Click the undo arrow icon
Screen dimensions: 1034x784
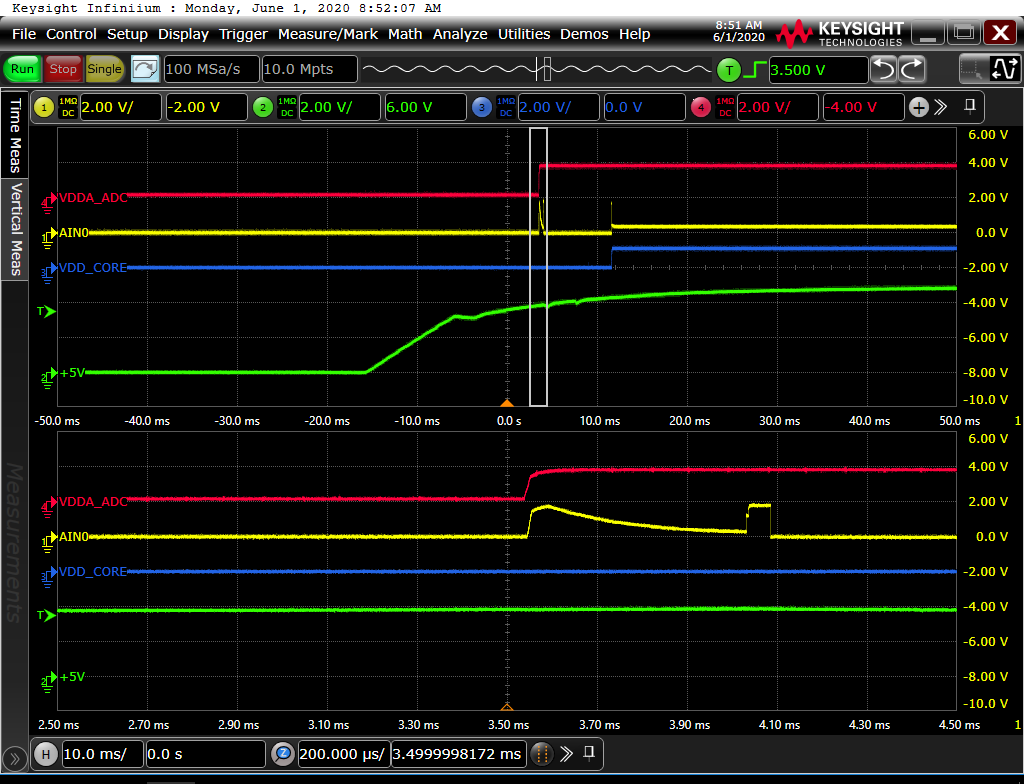pyautogui.click(x=884, y=69)
